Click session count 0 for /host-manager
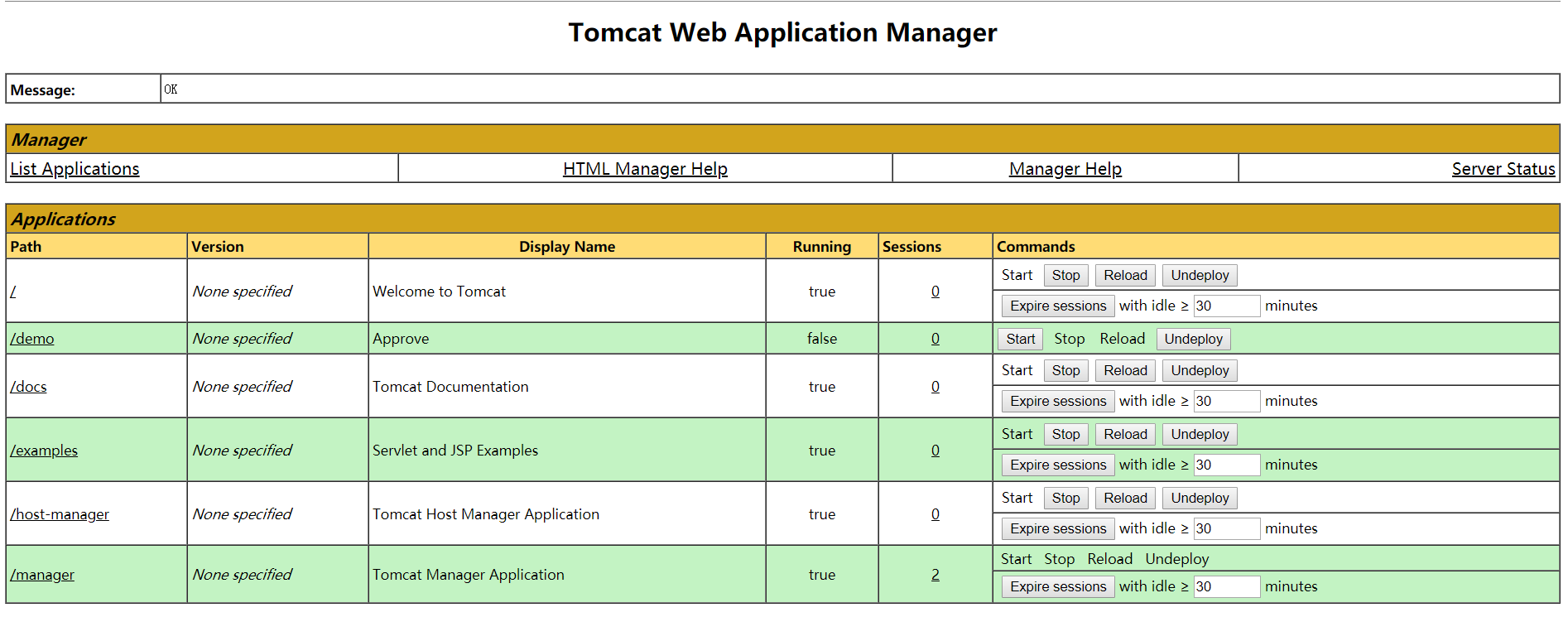Image resolution: width=1568 pixels, height=617 pixels. tap(936, 514)
